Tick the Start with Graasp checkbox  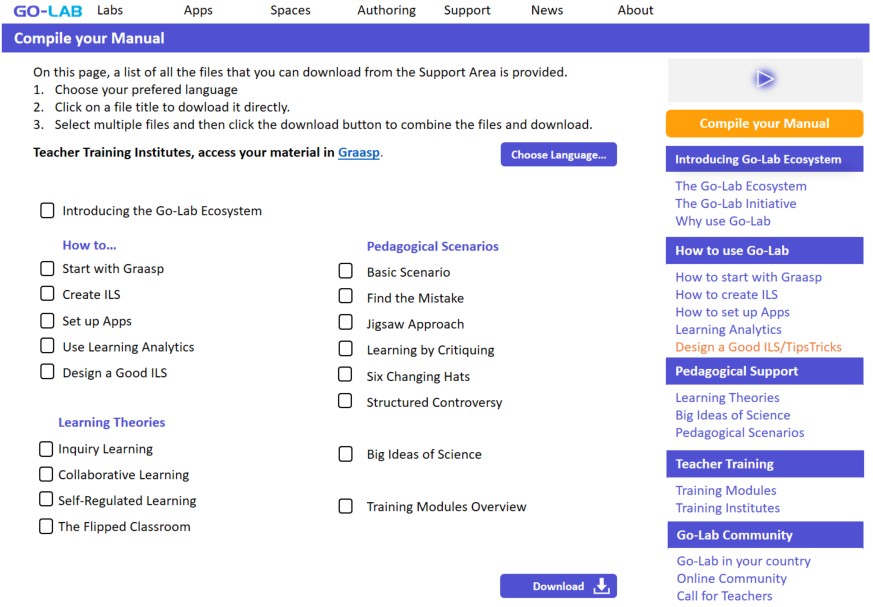pos(47,268)
